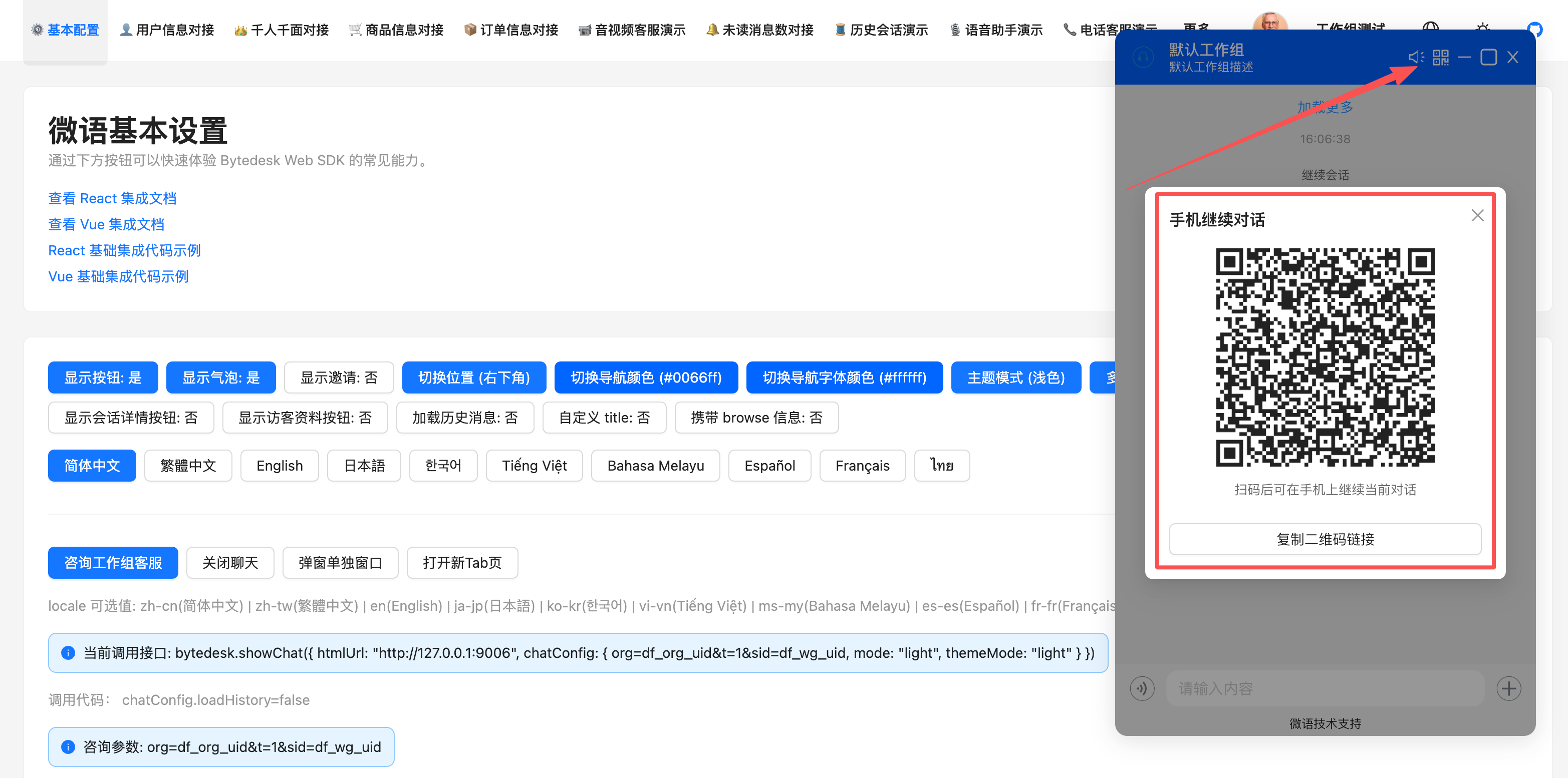This screenshot has height=778, width=1568.
Task: Click the voice input icon beside message box
Action: (1142, 688)
